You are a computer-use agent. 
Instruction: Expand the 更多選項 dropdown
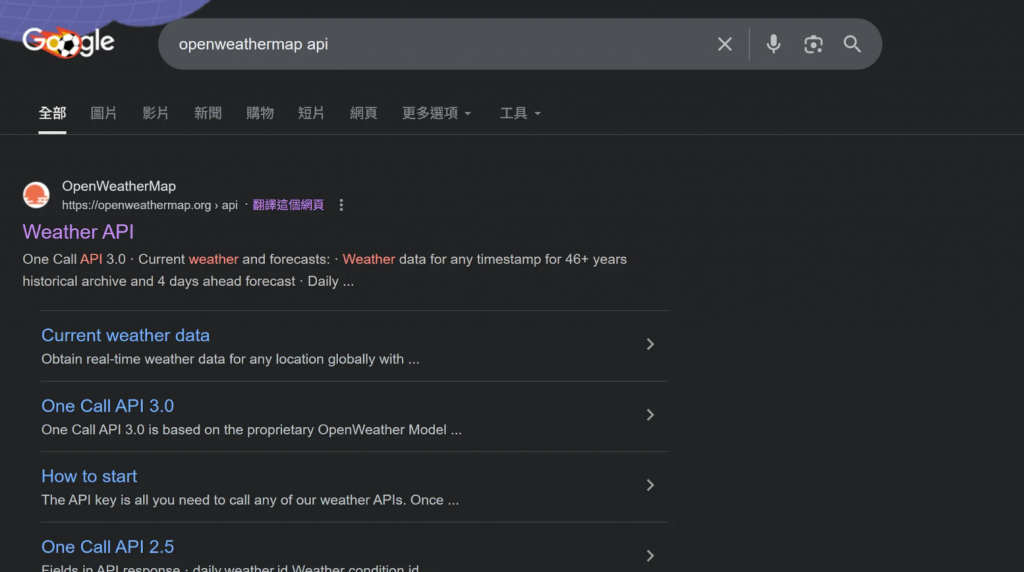(436, 113)
